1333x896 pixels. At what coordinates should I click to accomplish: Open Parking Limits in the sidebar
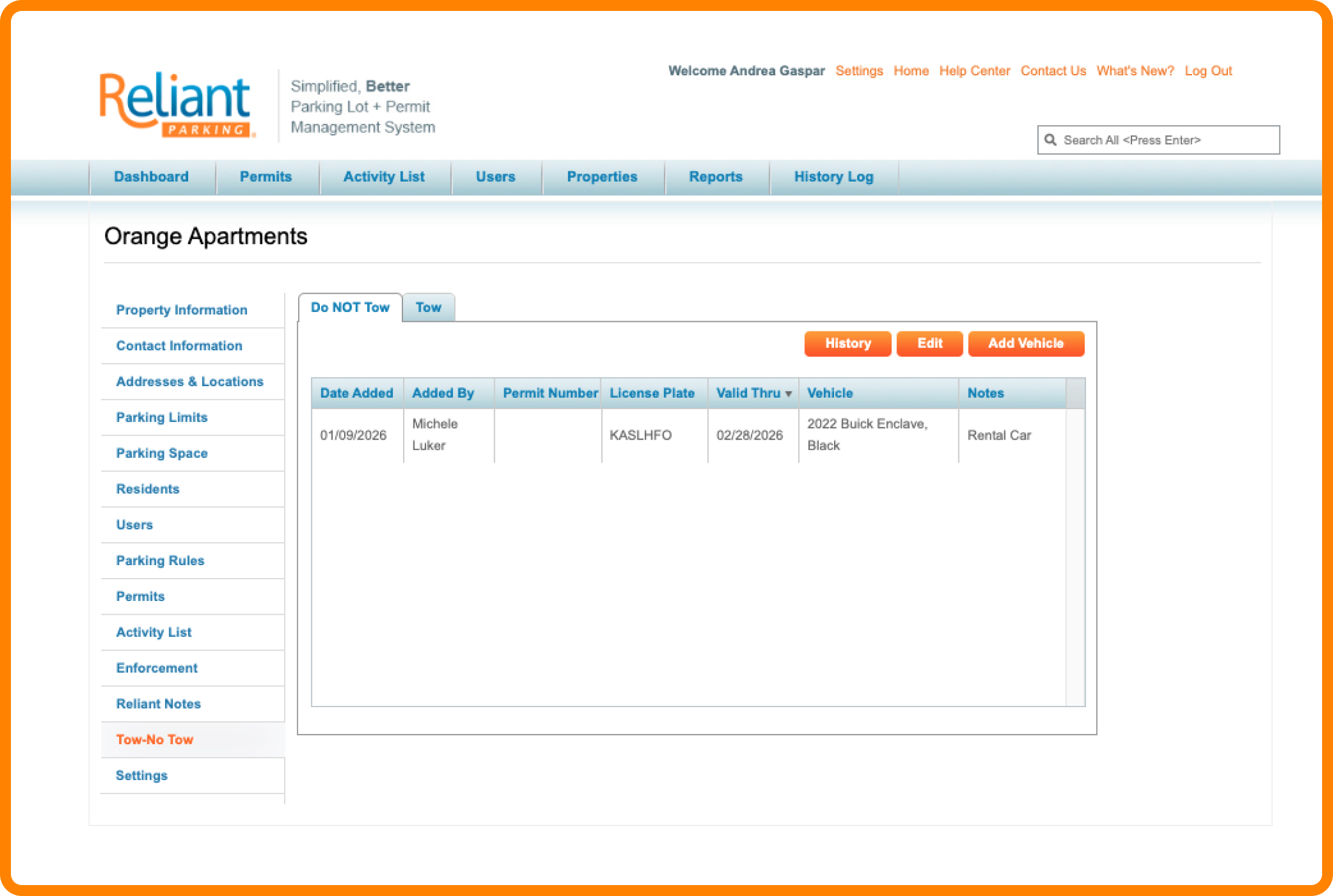(161, 418)
